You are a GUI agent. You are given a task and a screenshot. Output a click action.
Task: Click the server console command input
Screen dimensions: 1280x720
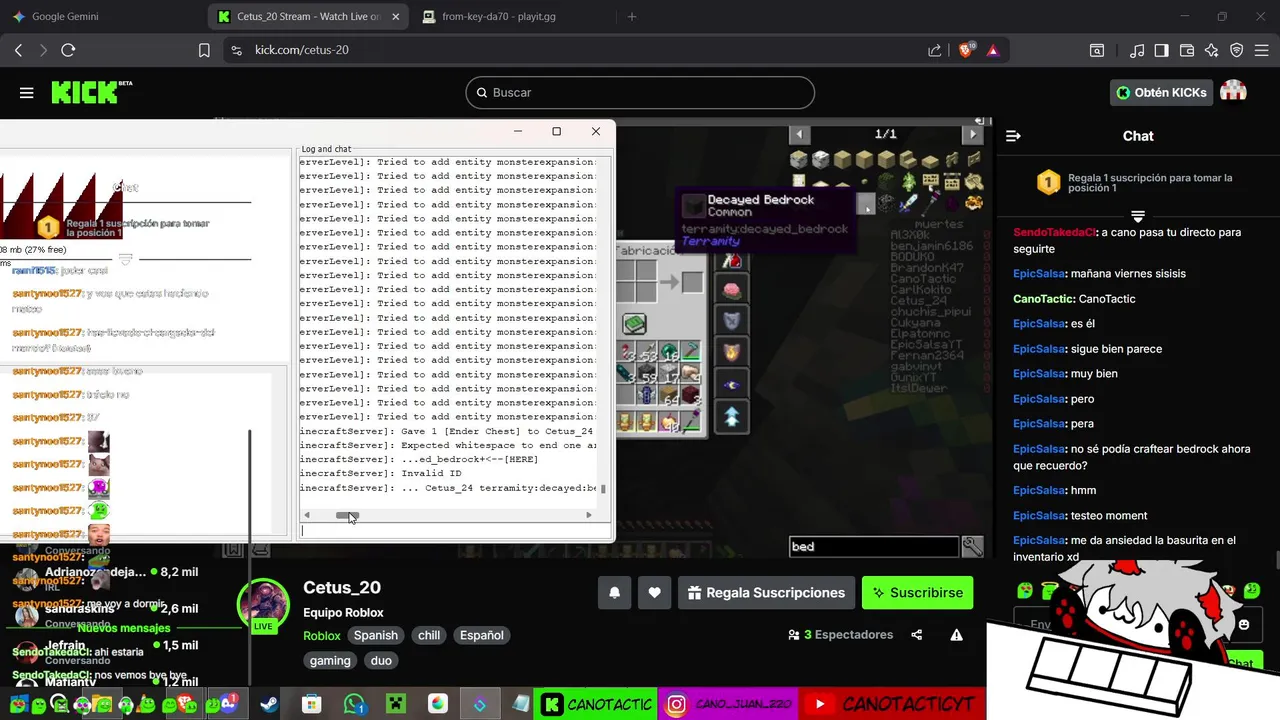click(457, 531)
